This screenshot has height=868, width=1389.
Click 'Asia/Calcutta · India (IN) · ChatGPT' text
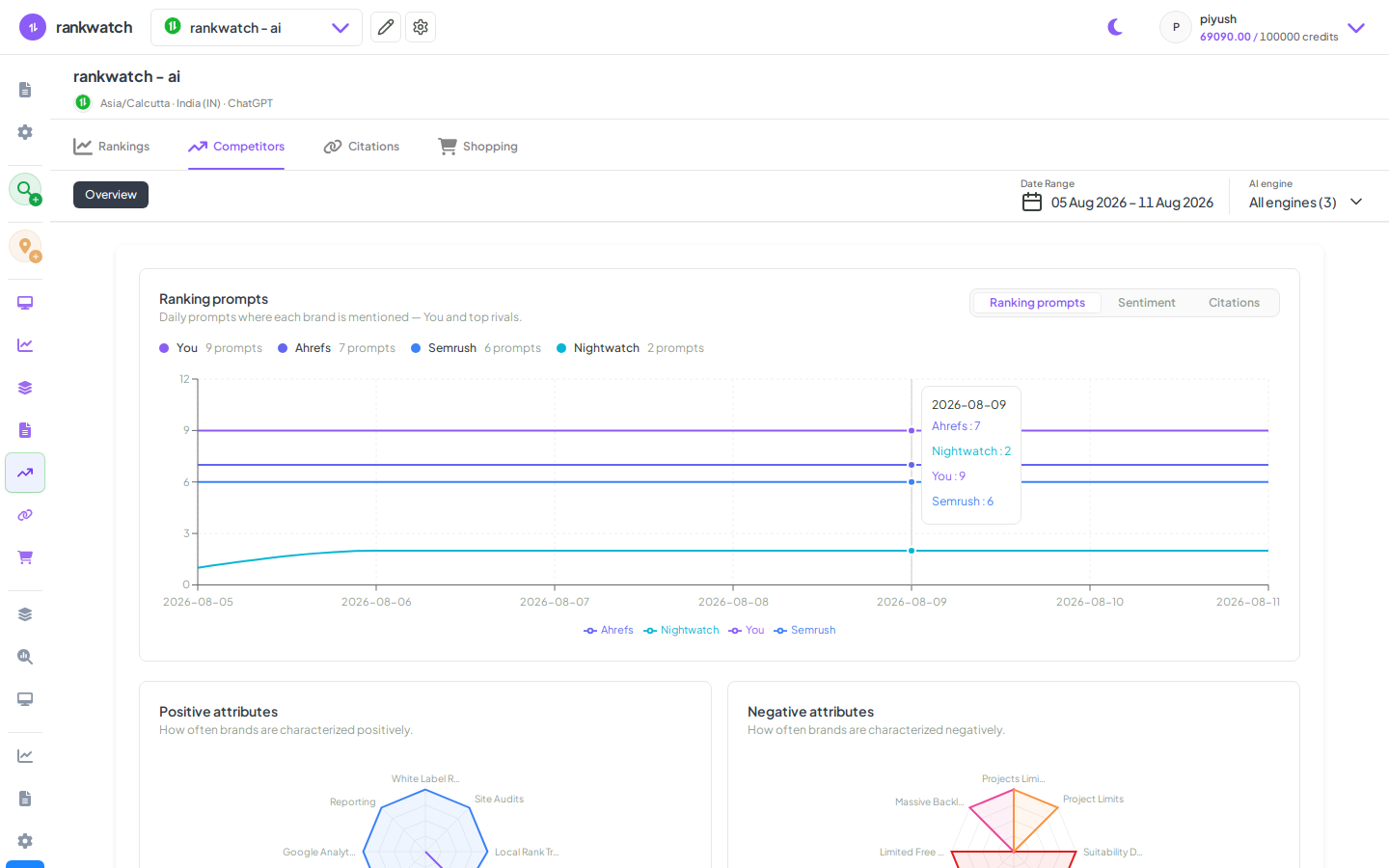click(186, 103)
